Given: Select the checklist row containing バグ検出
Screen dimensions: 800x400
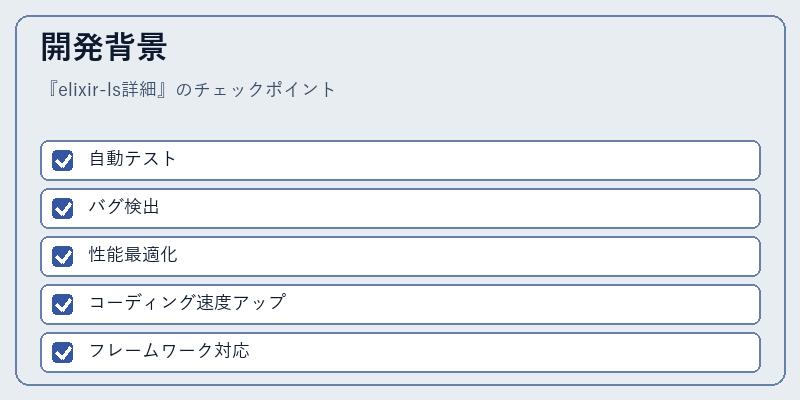Looking at the screenshot, I should tap(401, 208).
